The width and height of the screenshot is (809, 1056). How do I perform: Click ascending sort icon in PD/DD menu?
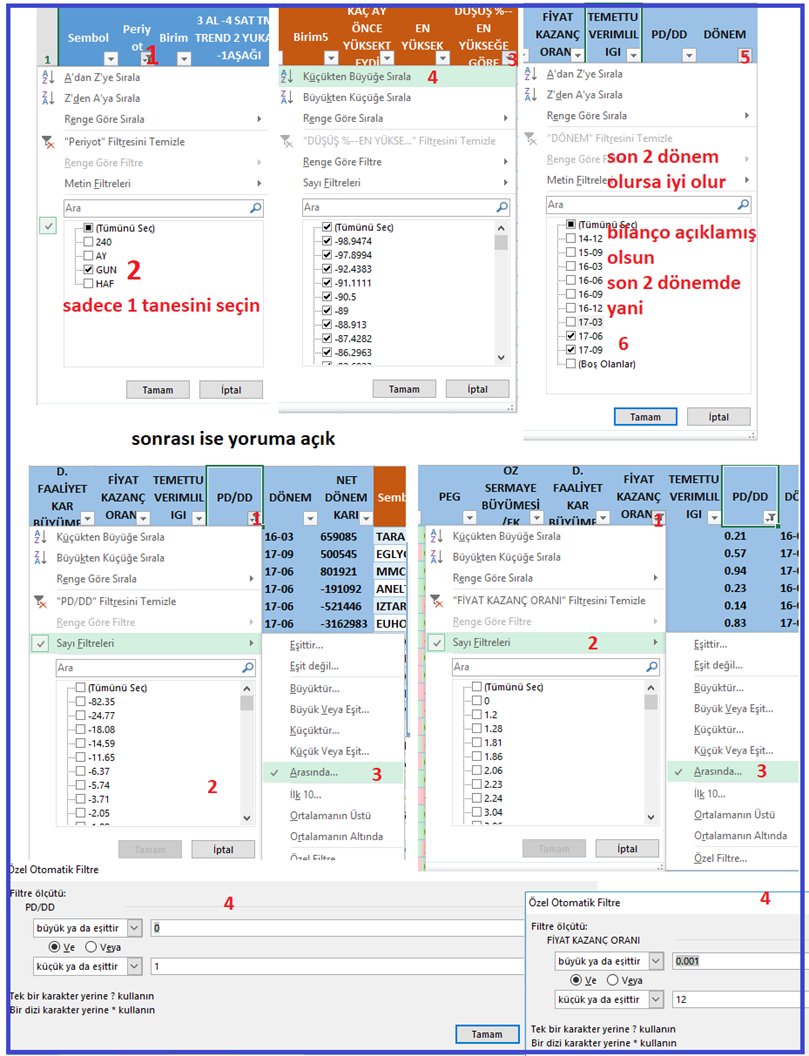tap(40, 537)
